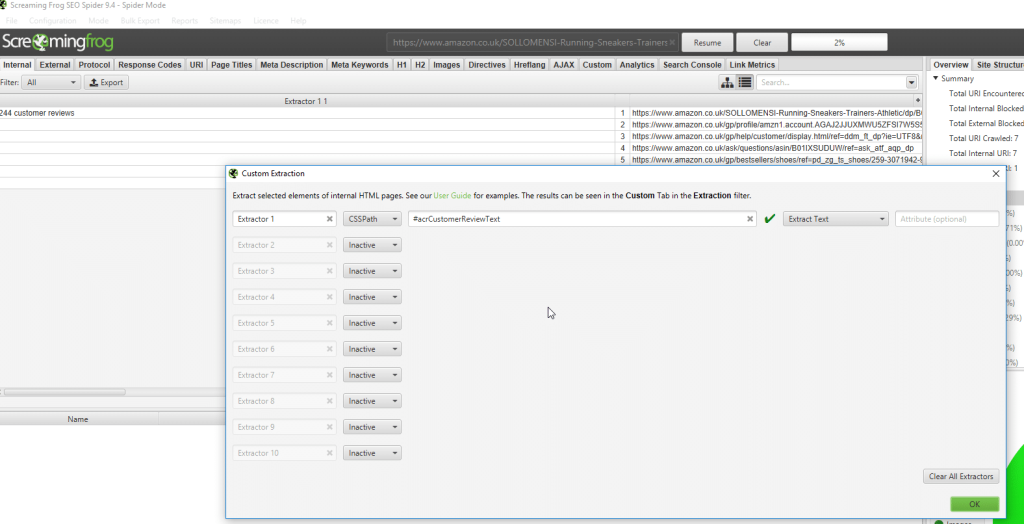The width and height of the screenshot is (1024, 524).
Task: Clear the URL address bar
Action: [x=671, y=43]
